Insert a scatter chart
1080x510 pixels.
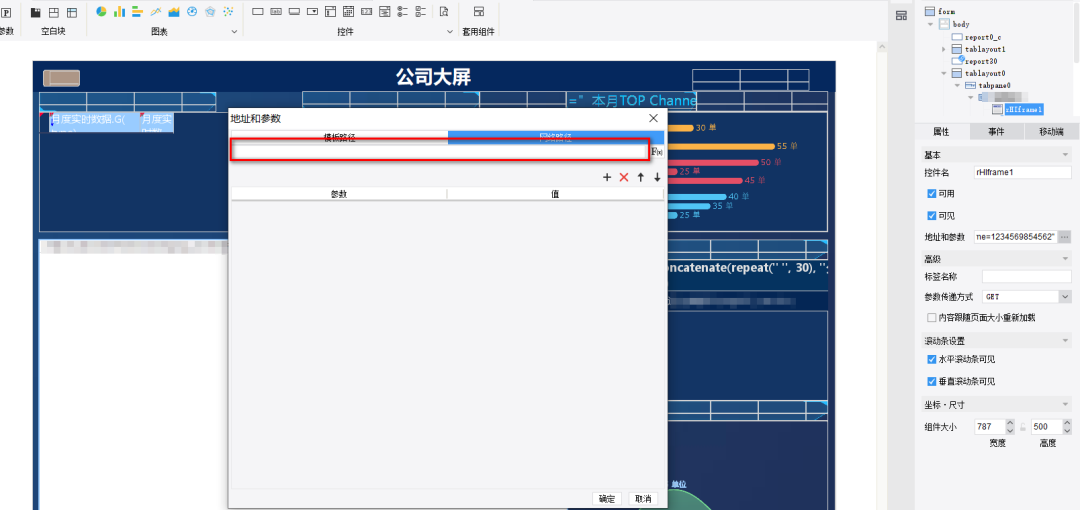point(229,12)
